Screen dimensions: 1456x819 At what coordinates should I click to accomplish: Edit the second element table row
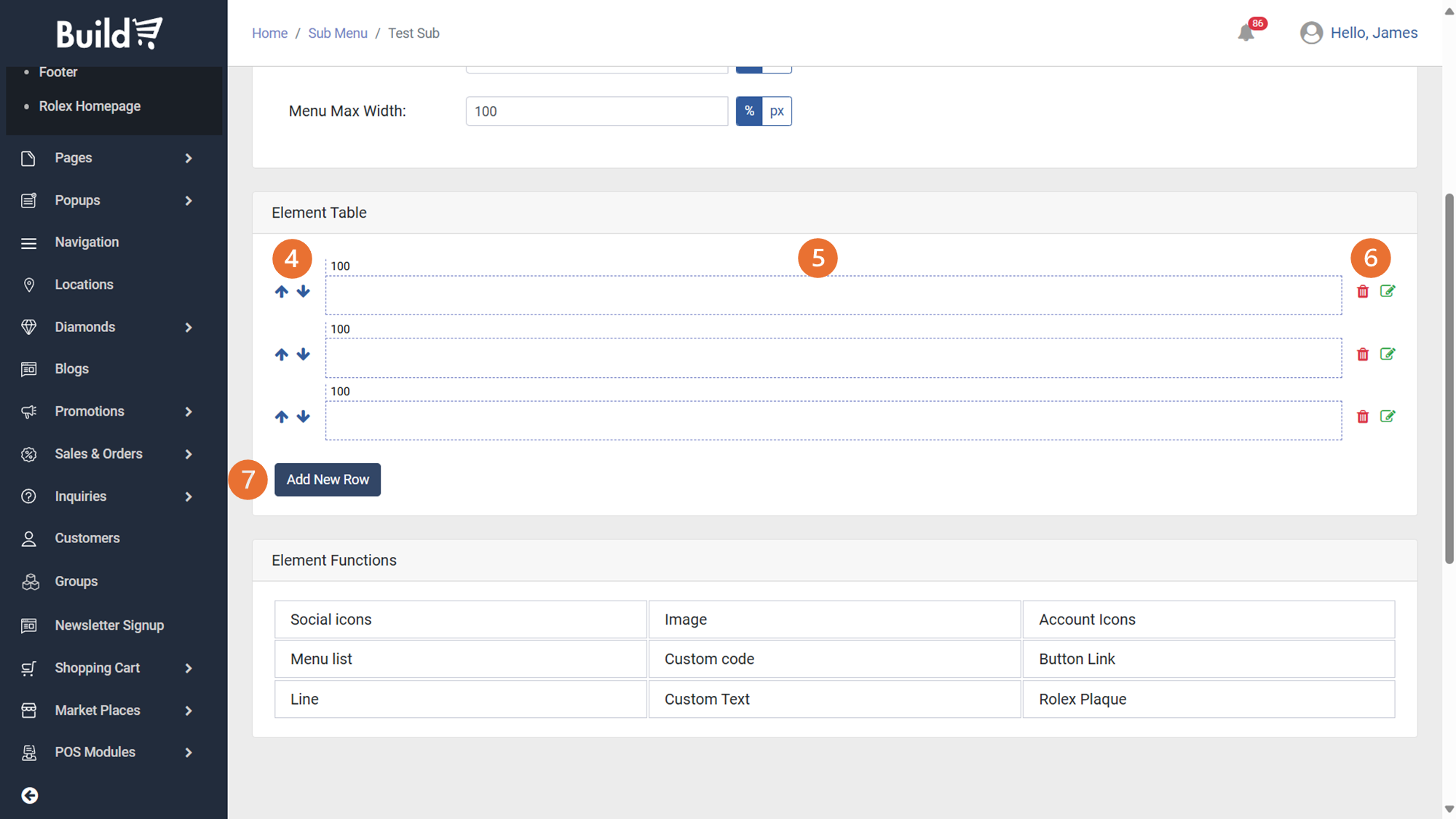(x=1388, y=354)
